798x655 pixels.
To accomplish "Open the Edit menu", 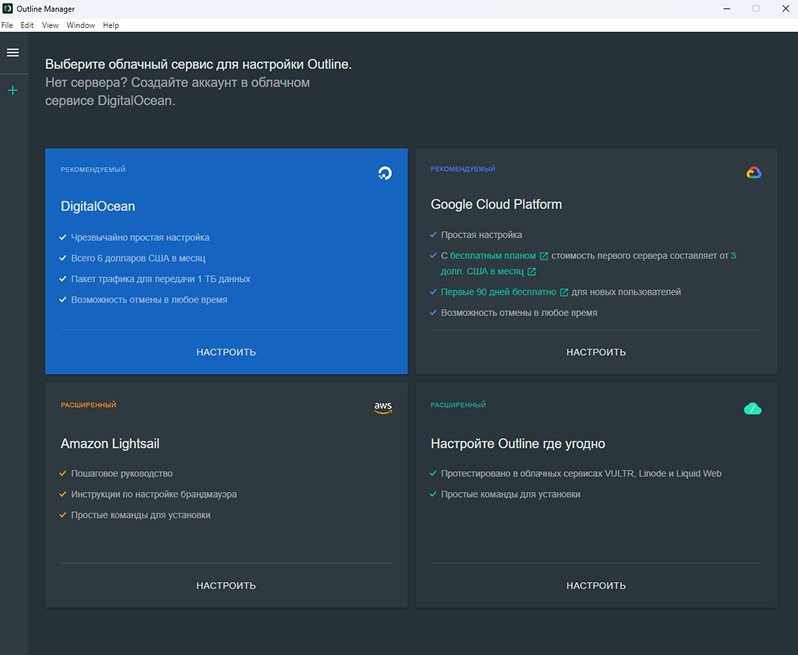I will click(x=27, y=25).
